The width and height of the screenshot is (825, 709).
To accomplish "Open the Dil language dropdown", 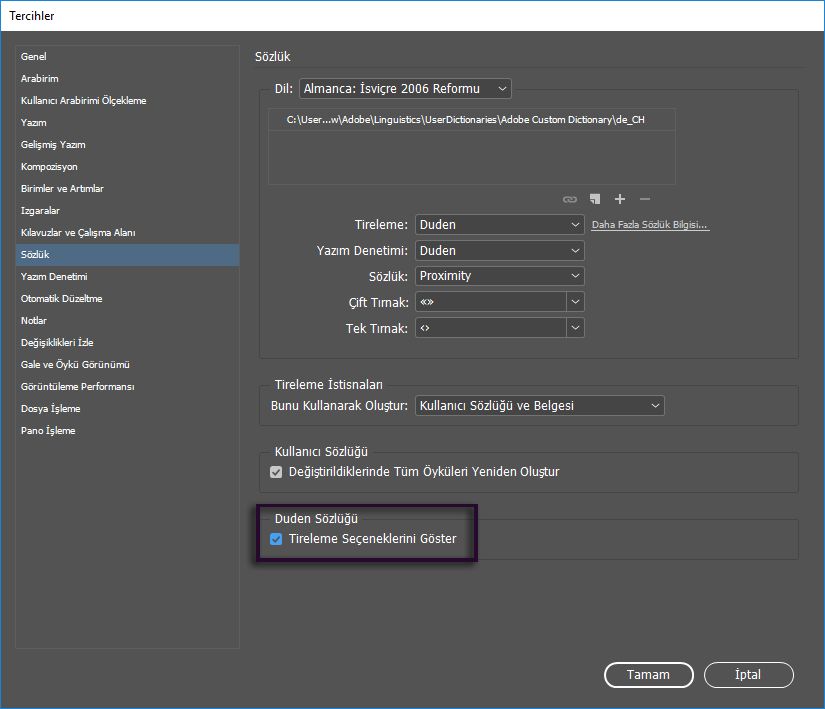I will [405, 88].
